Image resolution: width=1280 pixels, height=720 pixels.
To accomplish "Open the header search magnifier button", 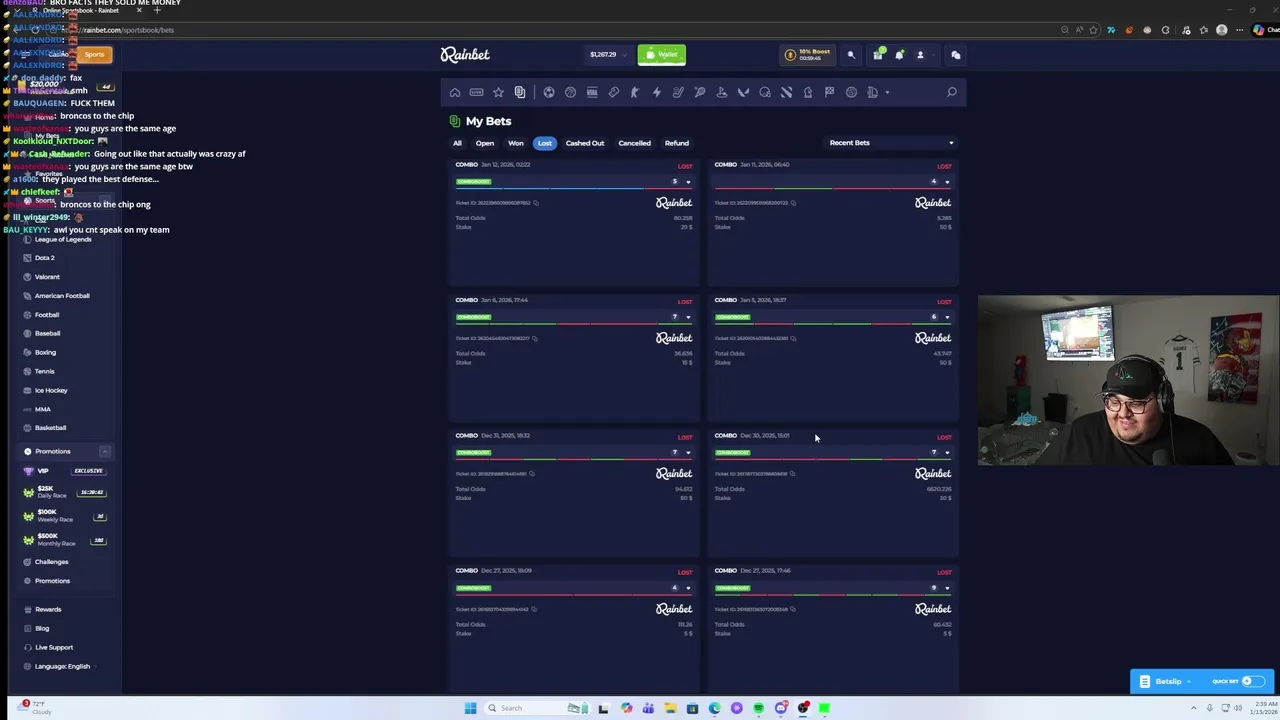I will click(851, 55).
